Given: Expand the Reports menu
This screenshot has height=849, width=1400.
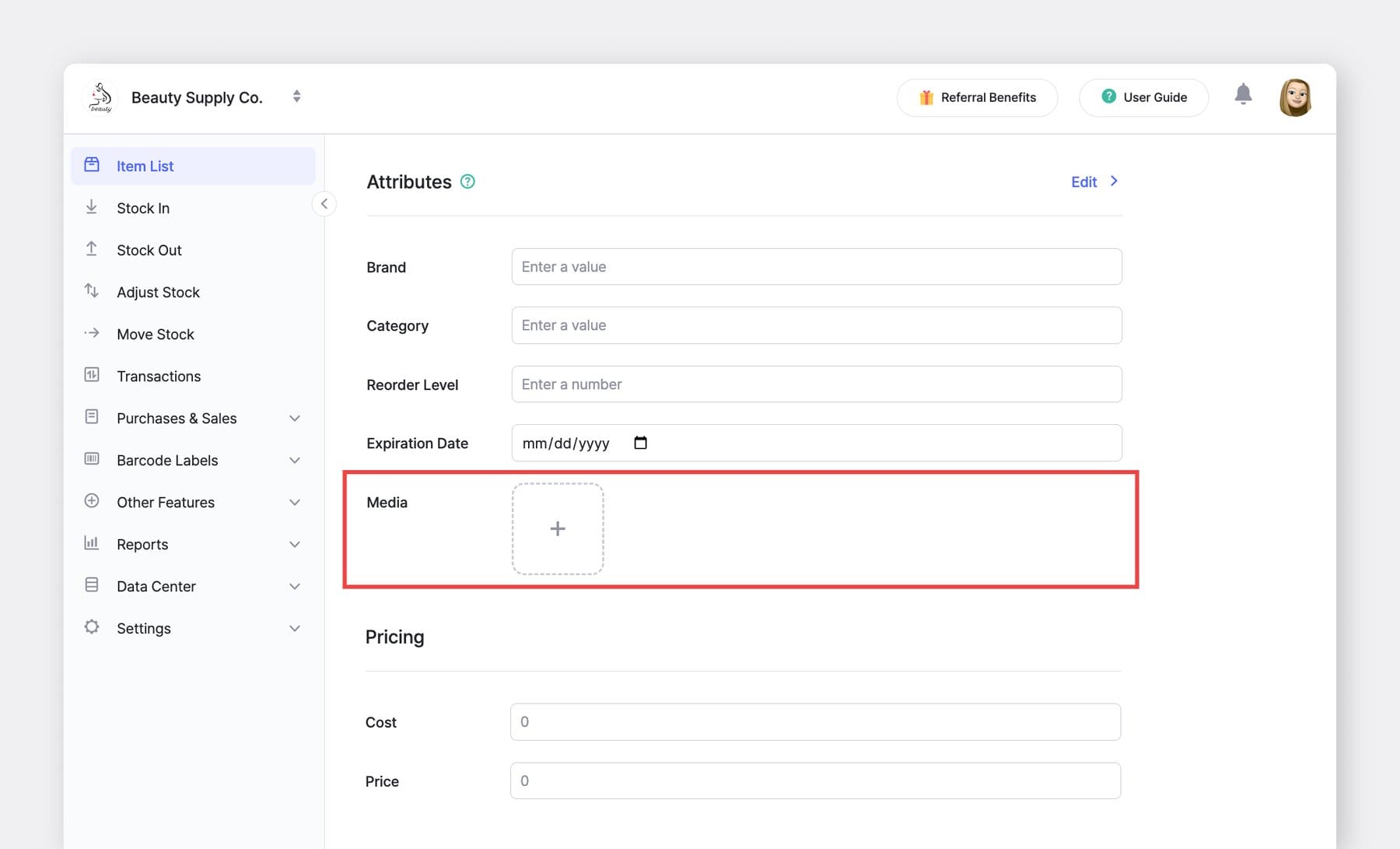Looking at the screenshot, I should click(x=295, y=544).
